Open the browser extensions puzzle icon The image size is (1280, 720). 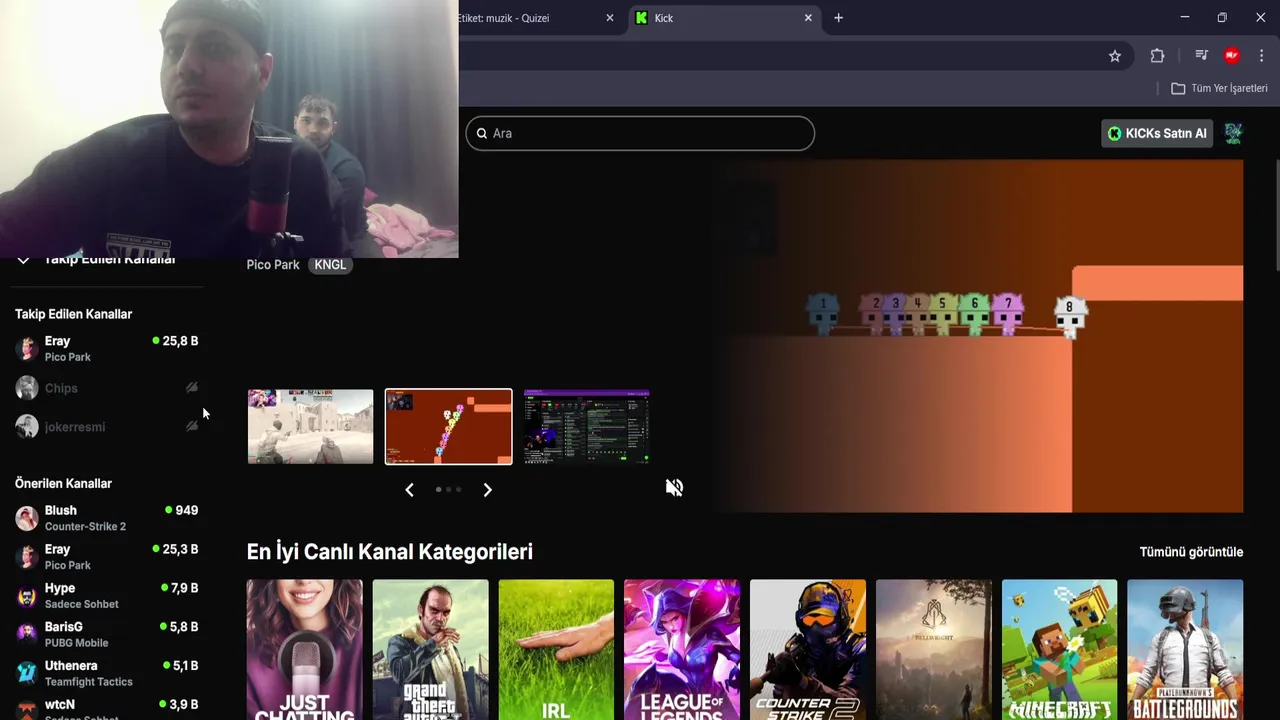click(x=1157, y=56)
